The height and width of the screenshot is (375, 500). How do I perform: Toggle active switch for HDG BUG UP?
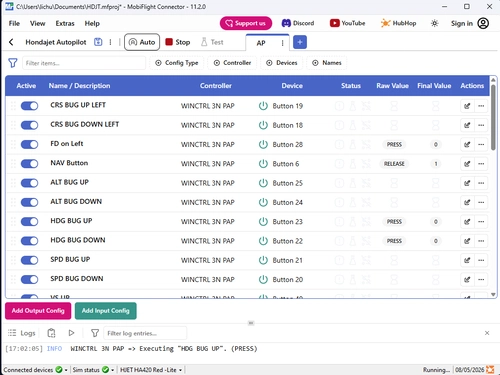29,222
